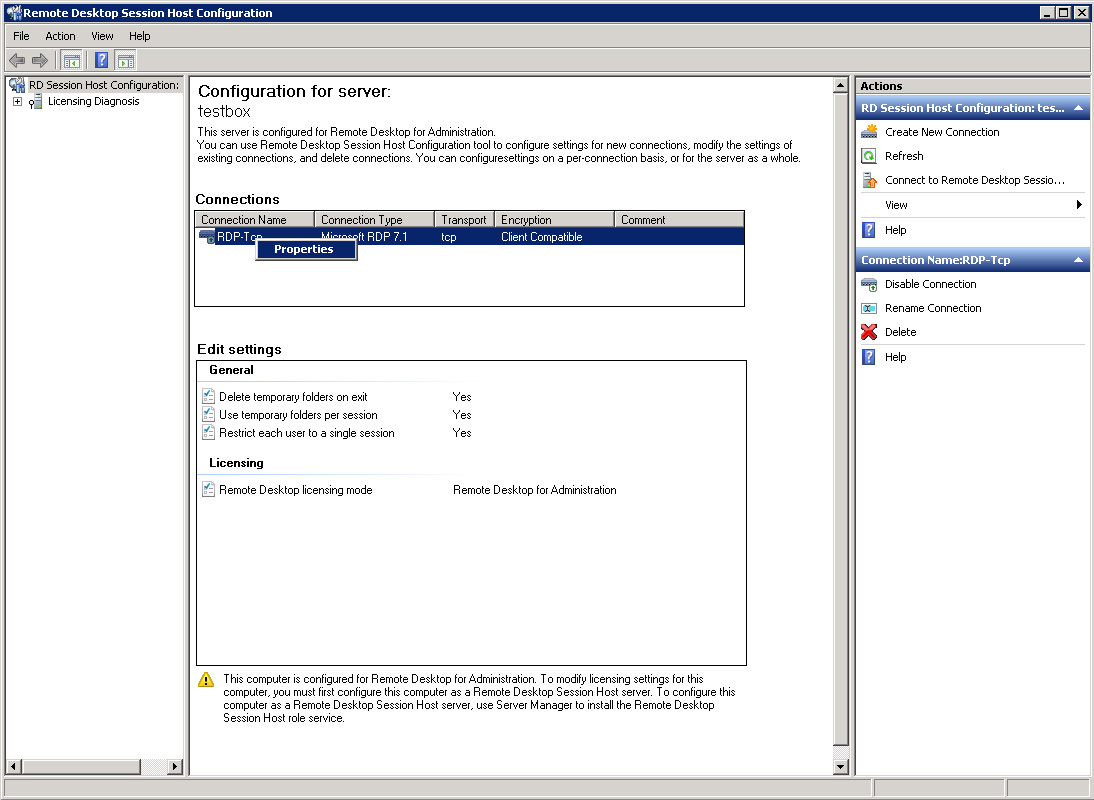
Task: Click the Restrict each user setting icon
Action: click(208, 433)
